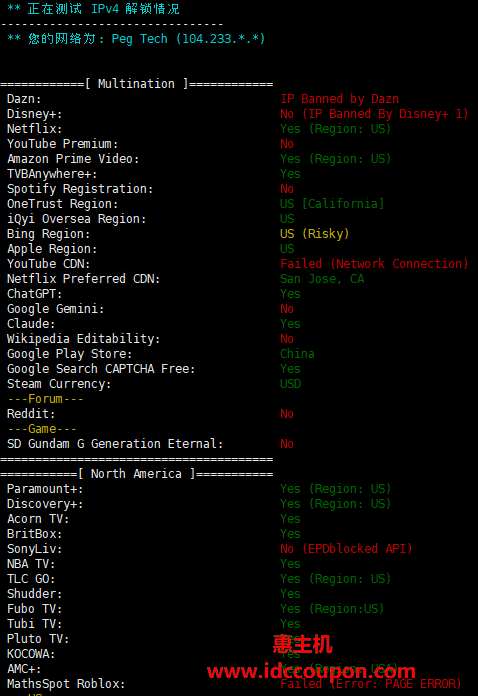Select the MathsSpot Roblox Failed error
This screenshot has height=696, width=478.
pyautogui.click(x=371, y=684)
